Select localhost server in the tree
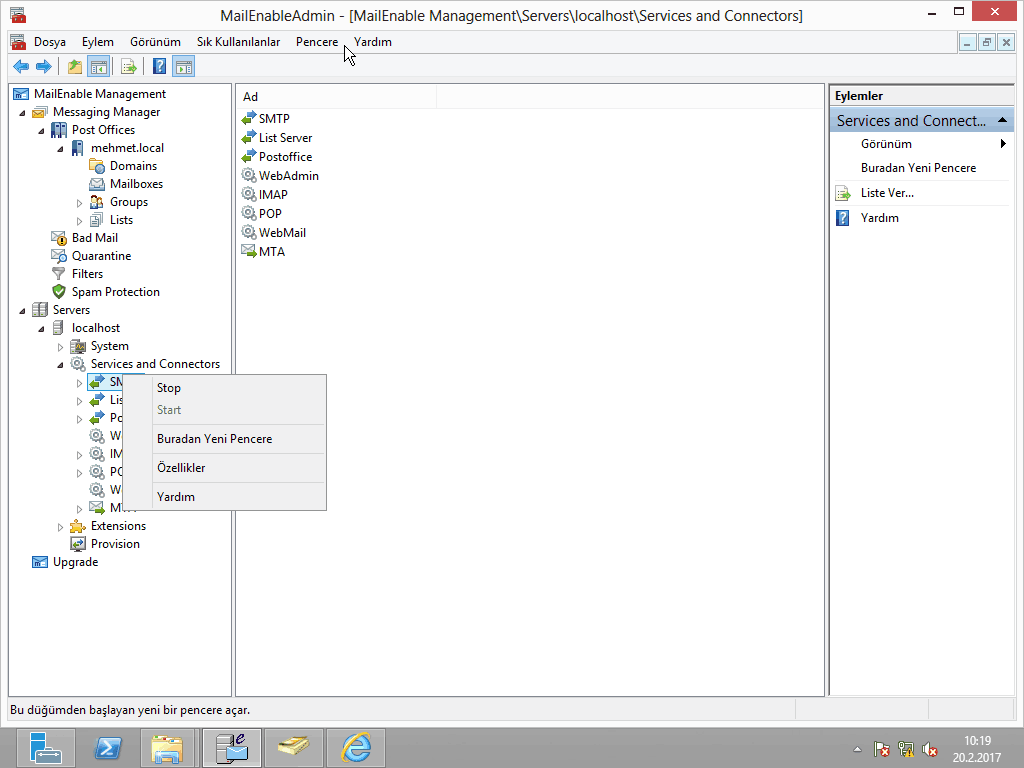1024x768 pixels. tap(96, 328)
